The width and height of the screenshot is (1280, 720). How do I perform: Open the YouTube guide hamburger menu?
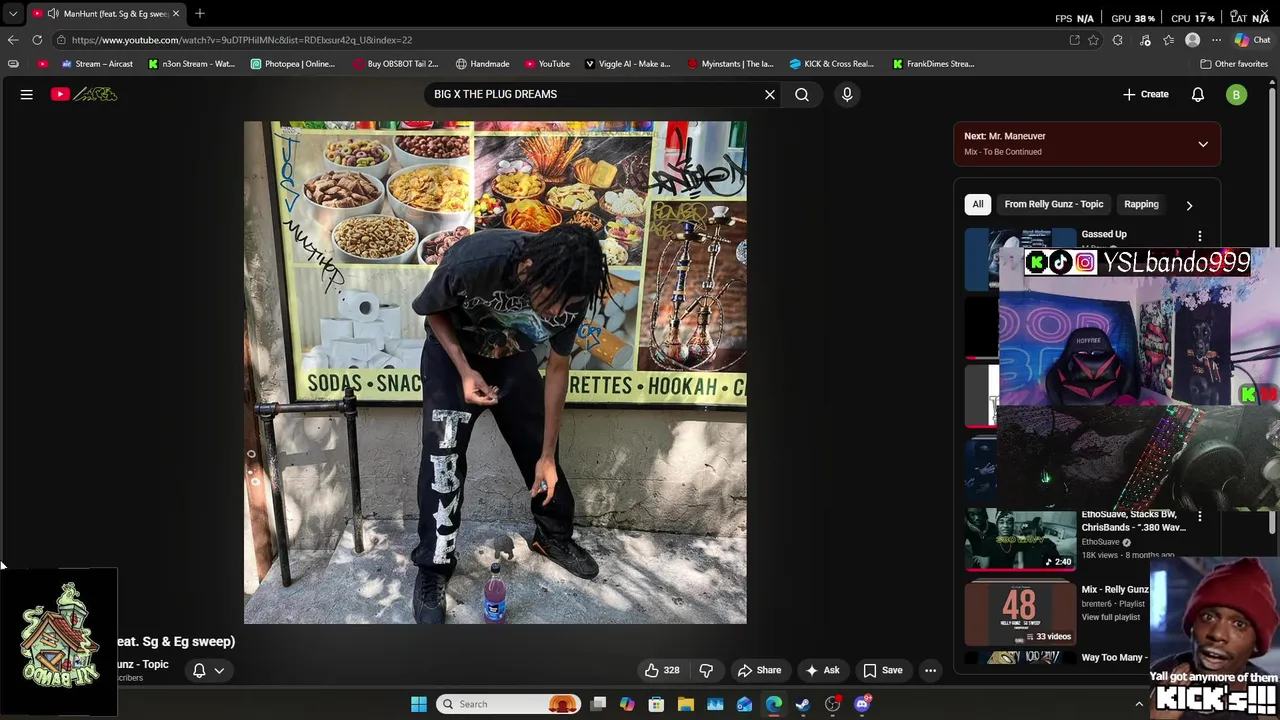[27, 94]
